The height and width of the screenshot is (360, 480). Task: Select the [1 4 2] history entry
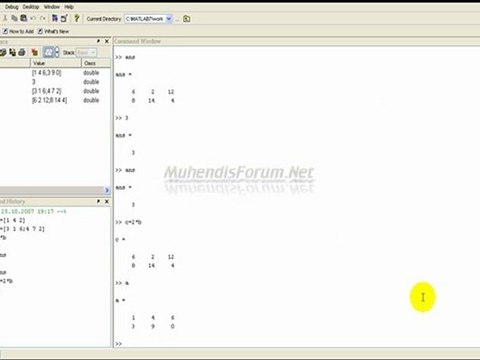pos(13,220)
